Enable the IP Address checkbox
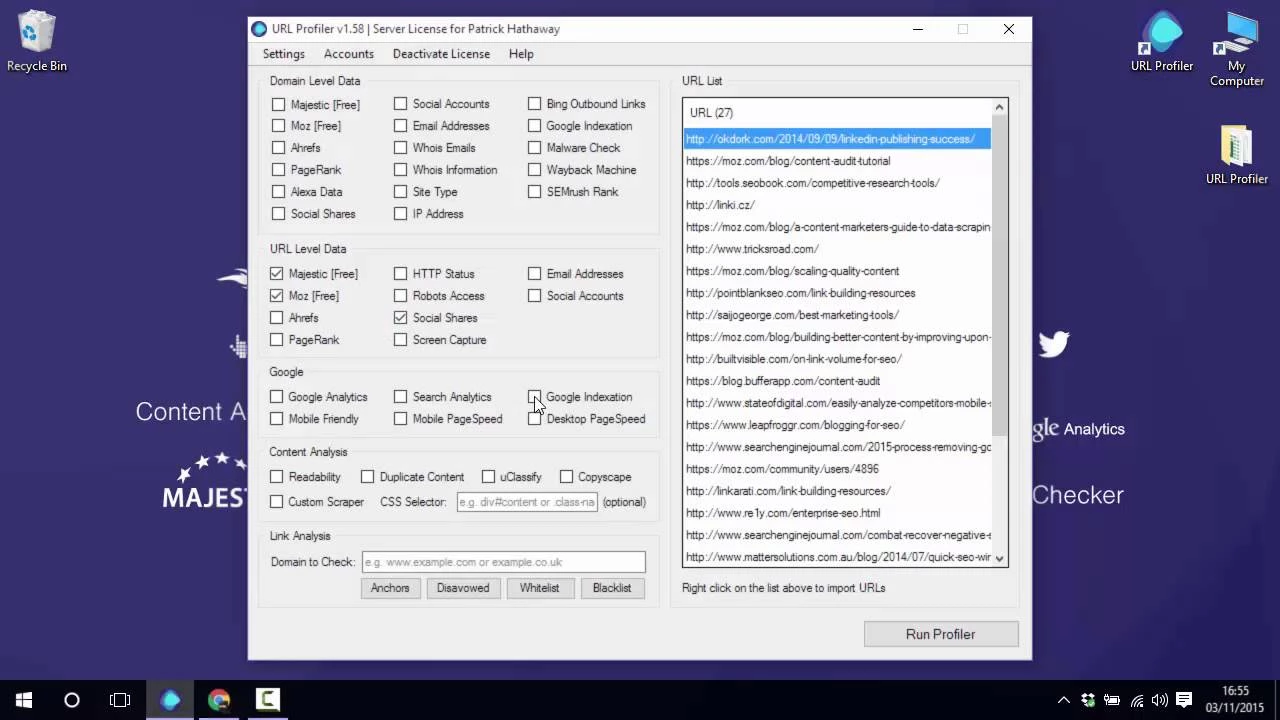 click(400, 214)
